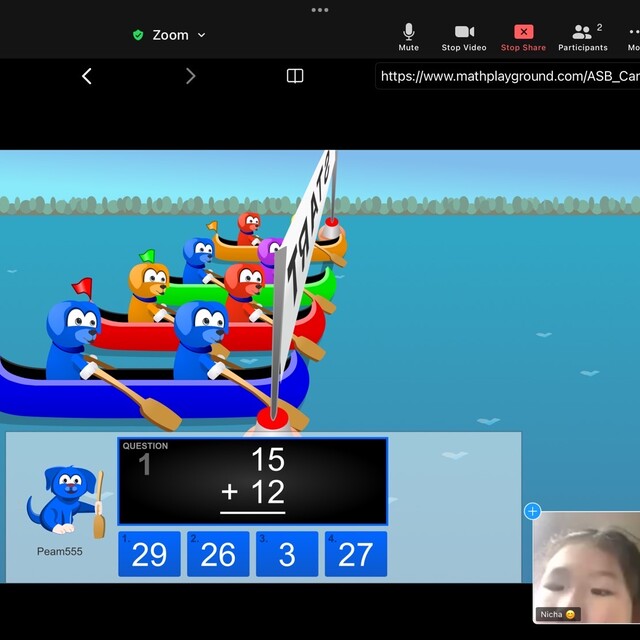Go forward using the browser forward arrow
Viewport: 640px width, 640px height.
click(190, 76)
